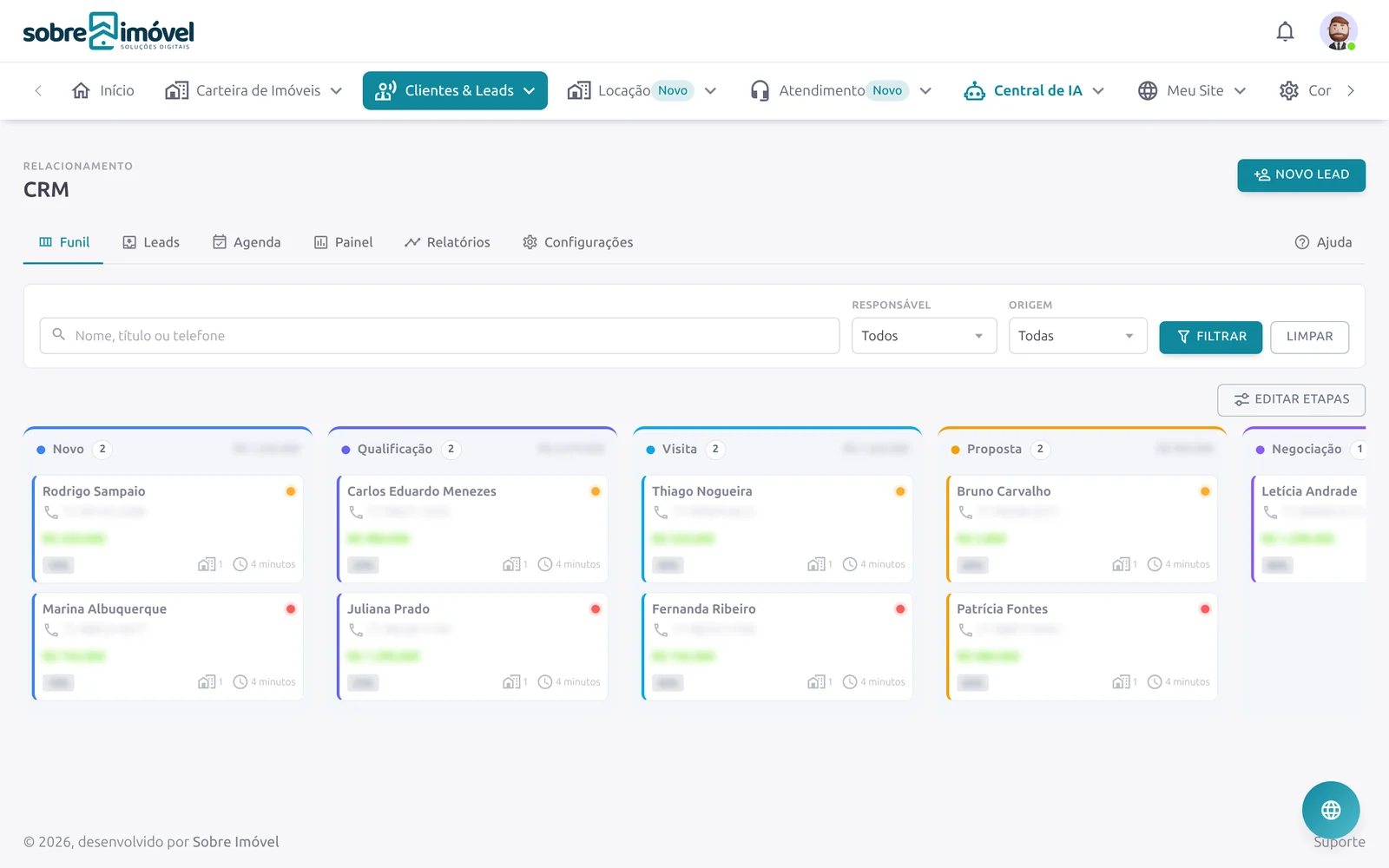Click the red status dot on Patrícia Fontes
The image size is (1389, 868).
tap(1205, 609)
